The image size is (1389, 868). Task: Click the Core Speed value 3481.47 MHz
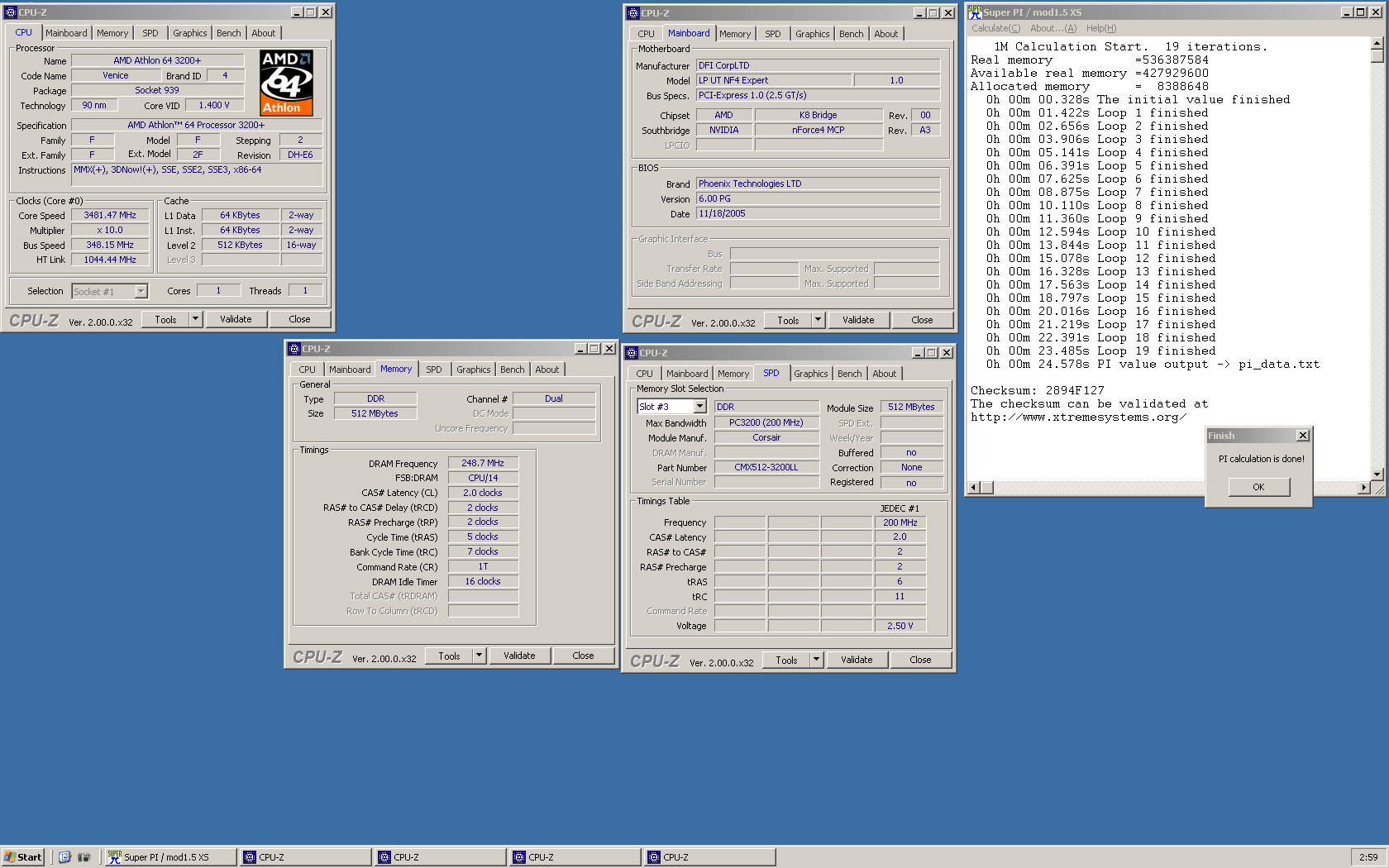click(110, 215)
